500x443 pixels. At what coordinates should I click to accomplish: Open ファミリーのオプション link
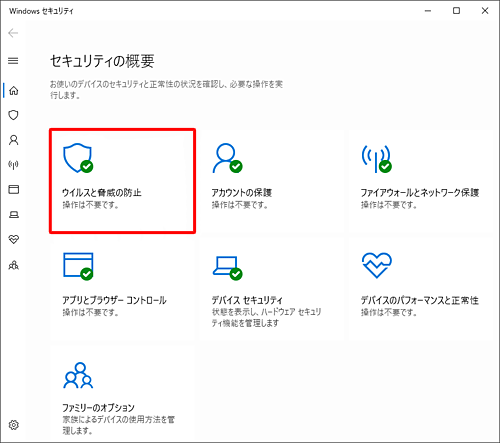pyautogui.click(x=98, y=408)
